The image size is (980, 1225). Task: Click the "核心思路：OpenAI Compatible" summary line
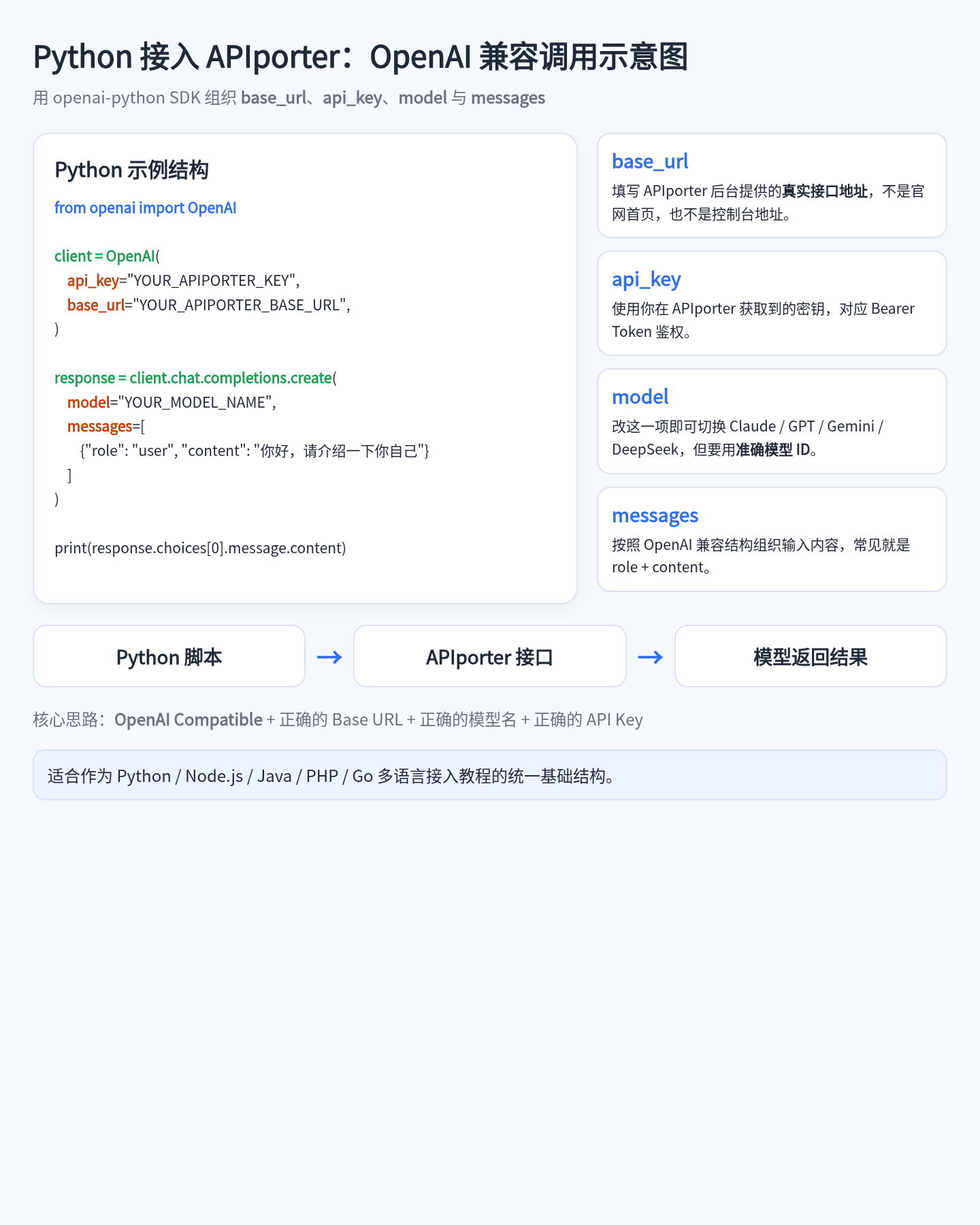[x=338, y=719]
